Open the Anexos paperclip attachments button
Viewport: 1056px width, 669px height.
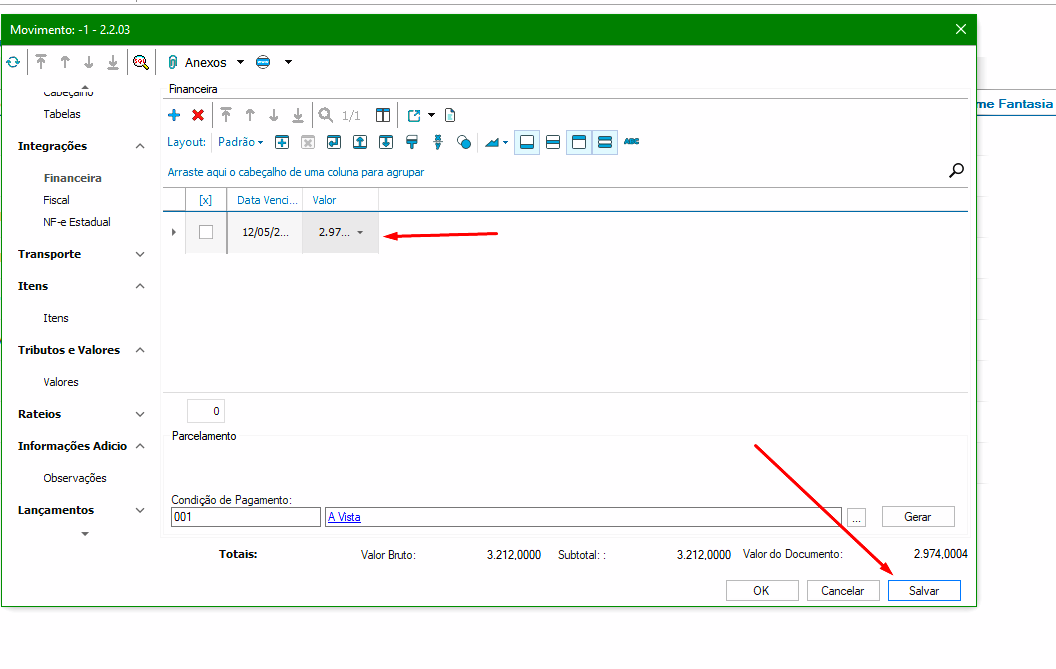coord(198,62)
